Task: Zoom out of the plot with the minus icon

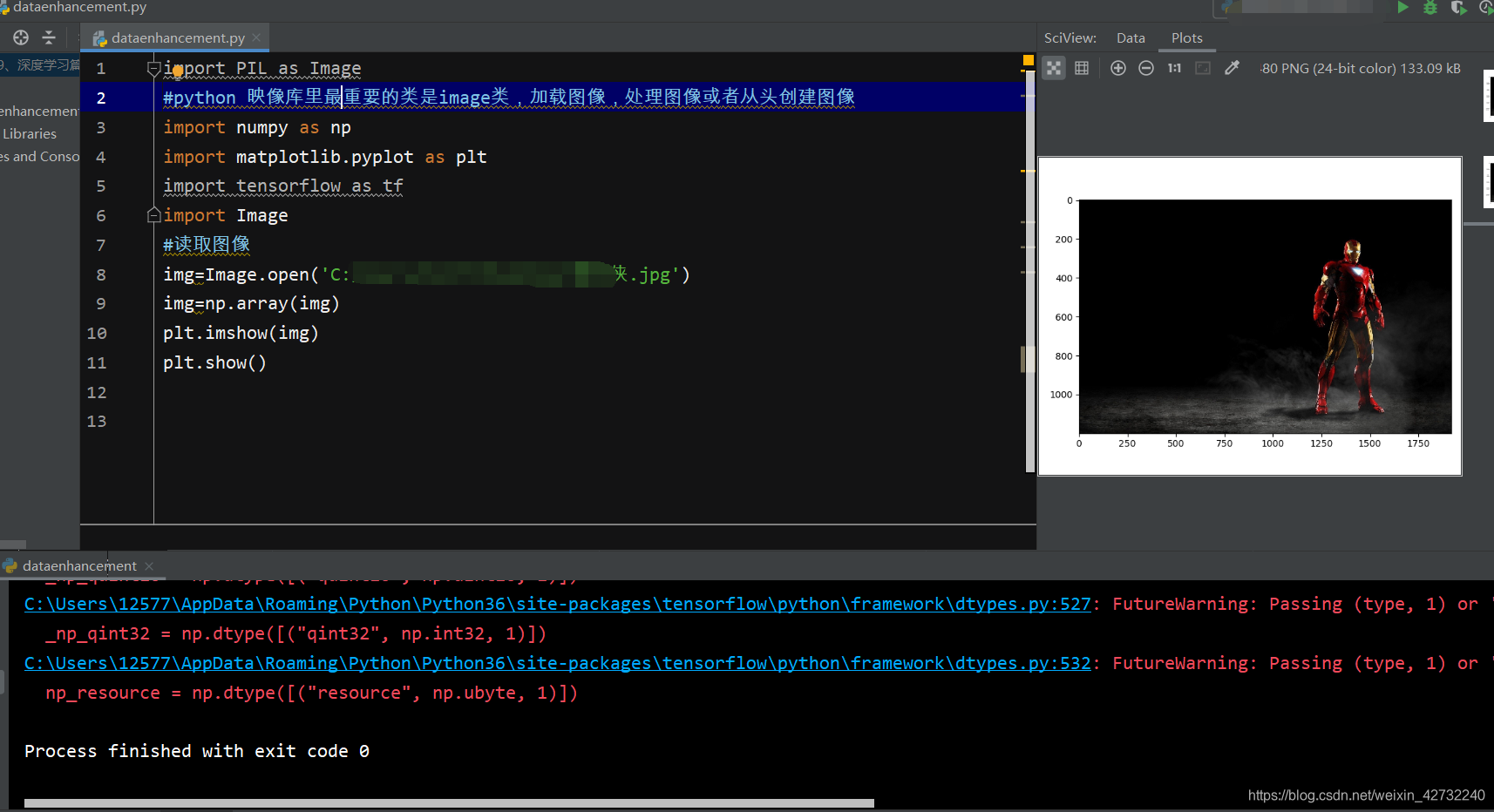Action: tap(1146, 68)
